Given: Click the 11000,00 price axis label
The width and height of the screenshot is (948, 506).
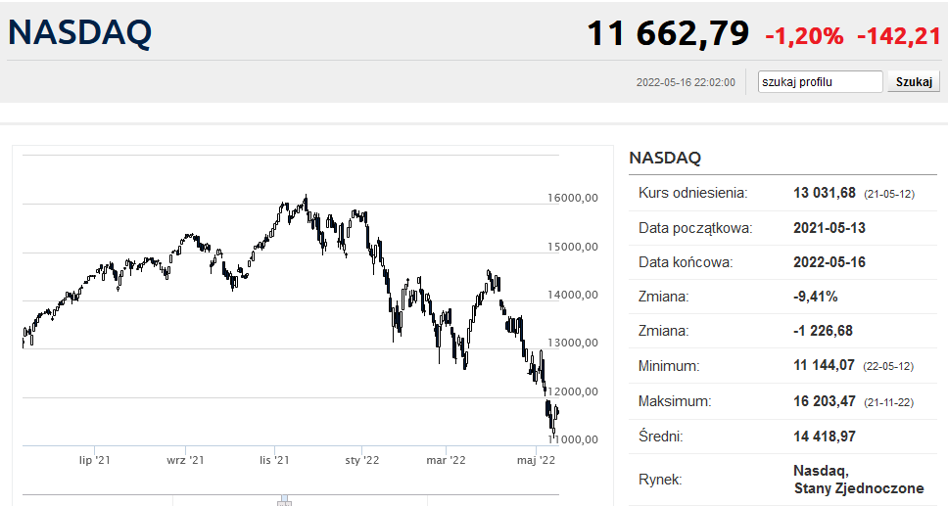Looking at the screenshot, I should pyautogui.click(x=573, y=439).
